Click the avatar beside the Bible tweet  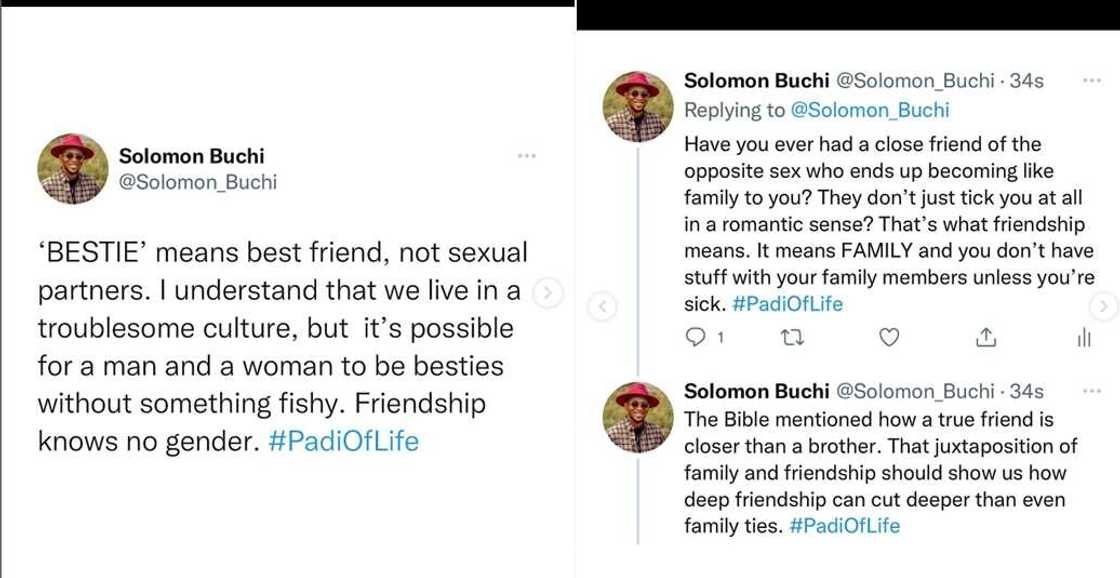coord(640,412)
